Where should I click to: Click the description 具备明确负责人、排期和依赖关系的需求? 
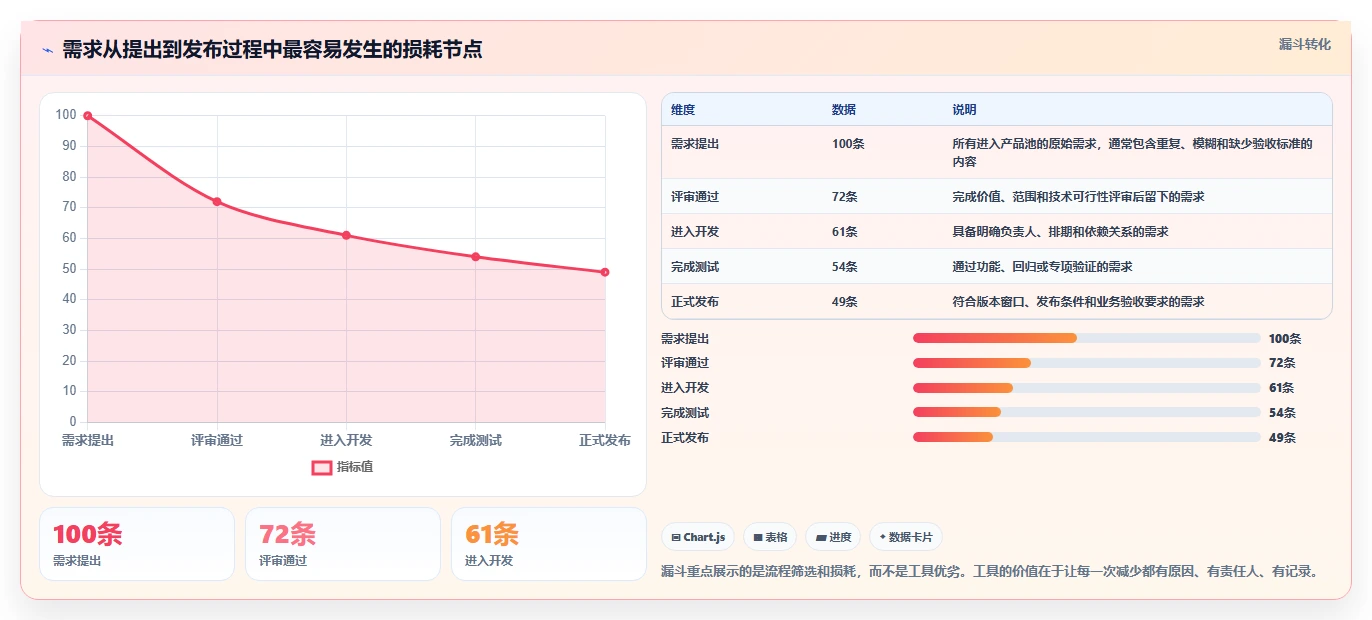click(x=1060, y=232)
